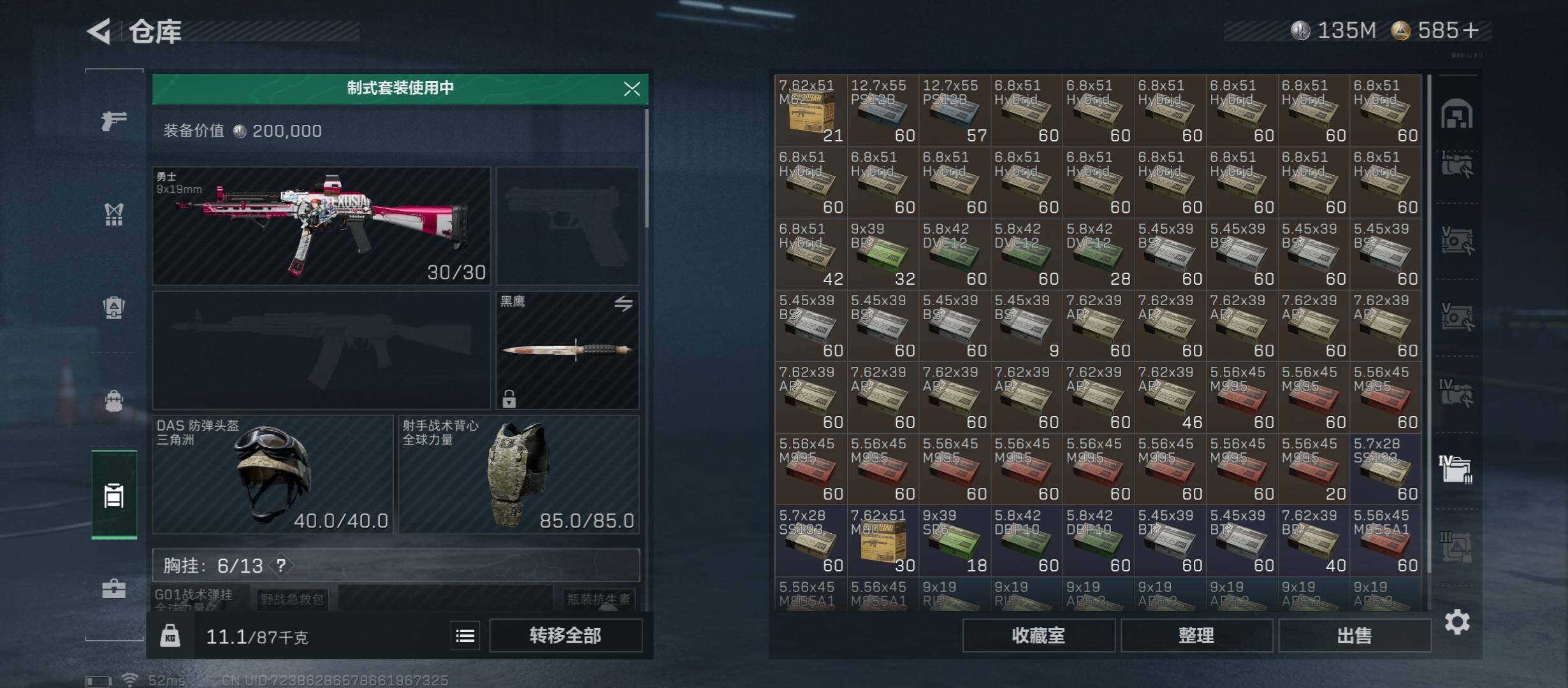Image resolution: width=1568 pixels, height=688 pixels.
Task: Toggle the lock on the Black Hawk knife
Action: [509, 399]
